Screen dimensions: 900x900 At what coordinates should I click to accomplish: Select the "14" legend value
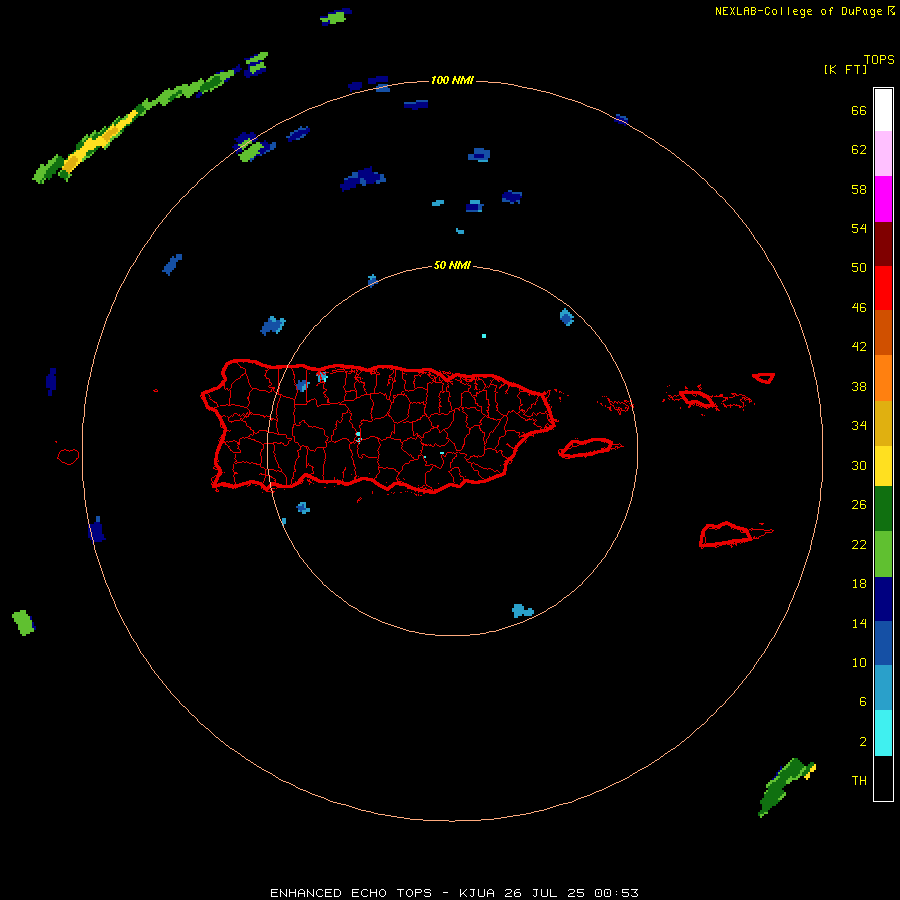pyautogui.click(x=859, y=624)
